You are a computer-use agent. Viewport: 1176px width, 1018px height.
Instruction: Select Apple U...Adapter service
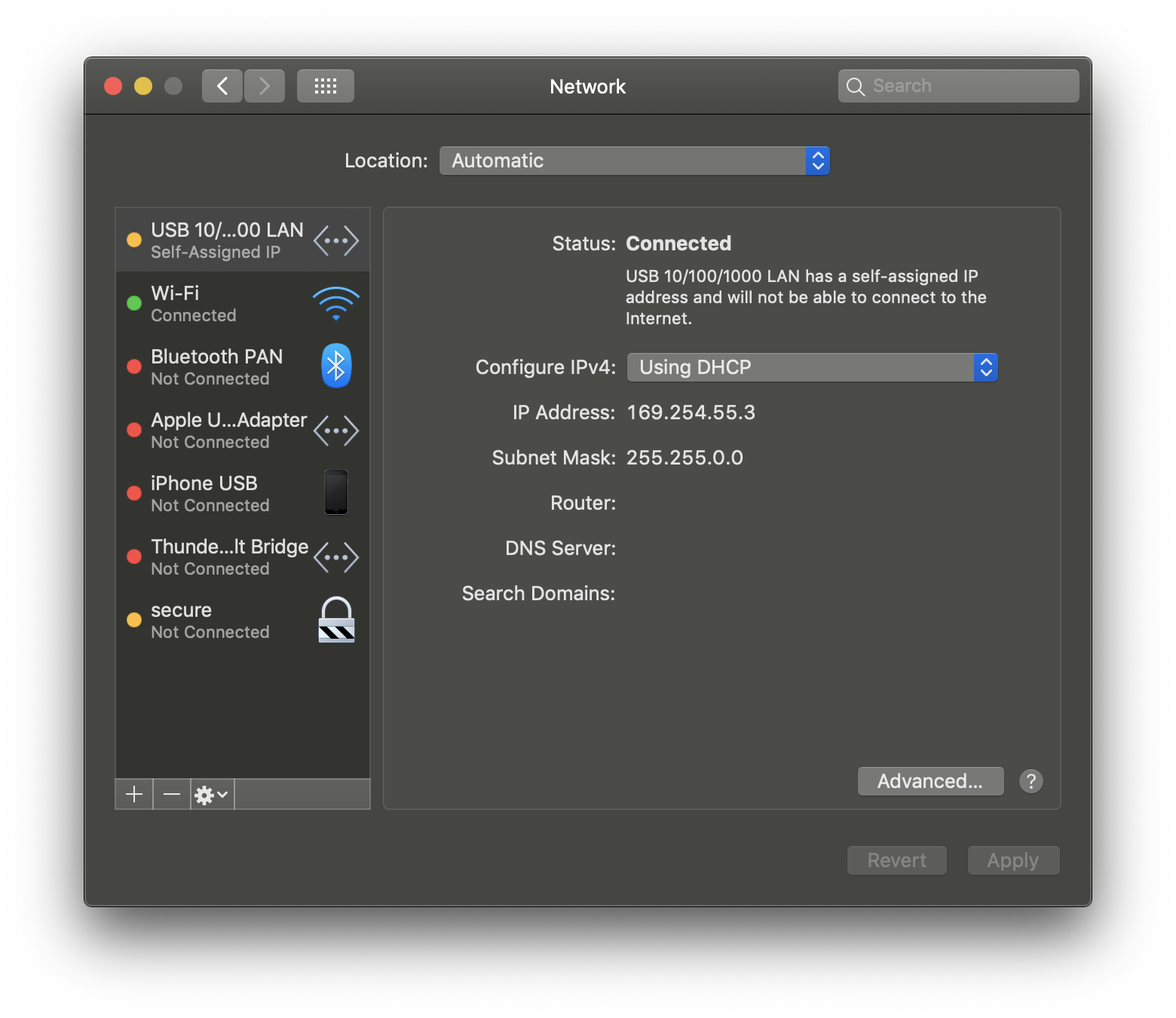tap(243, 430)
